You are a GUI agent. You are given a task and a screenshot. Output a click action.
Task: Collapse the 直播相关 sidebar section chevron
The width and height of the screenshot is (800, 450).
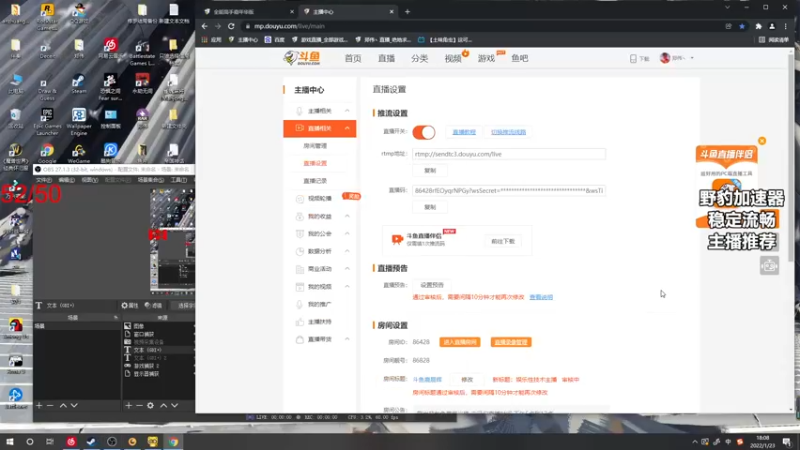(x=347, y=128)
